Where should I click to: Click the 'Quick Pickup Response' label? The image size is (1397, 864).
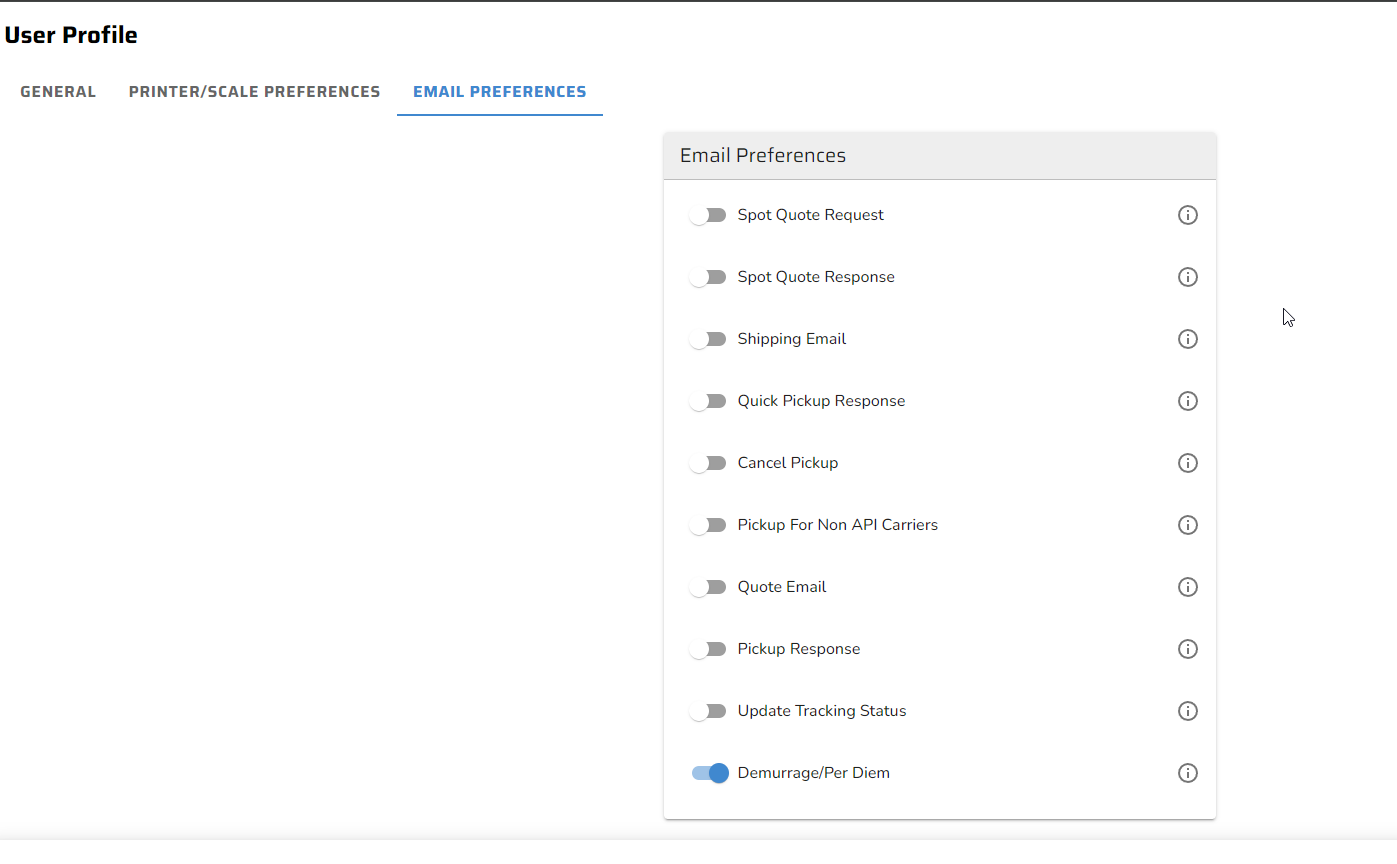point(822,401)
